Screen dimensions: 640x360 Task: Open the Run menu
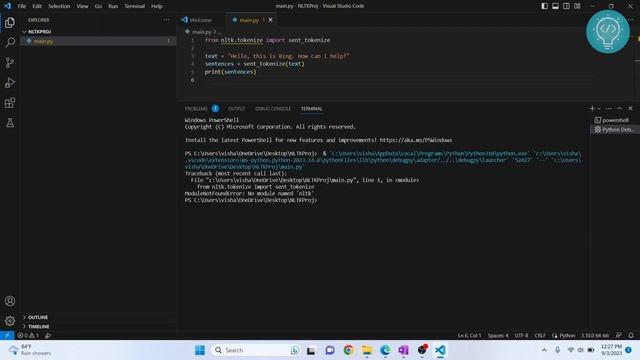point(113,6)
